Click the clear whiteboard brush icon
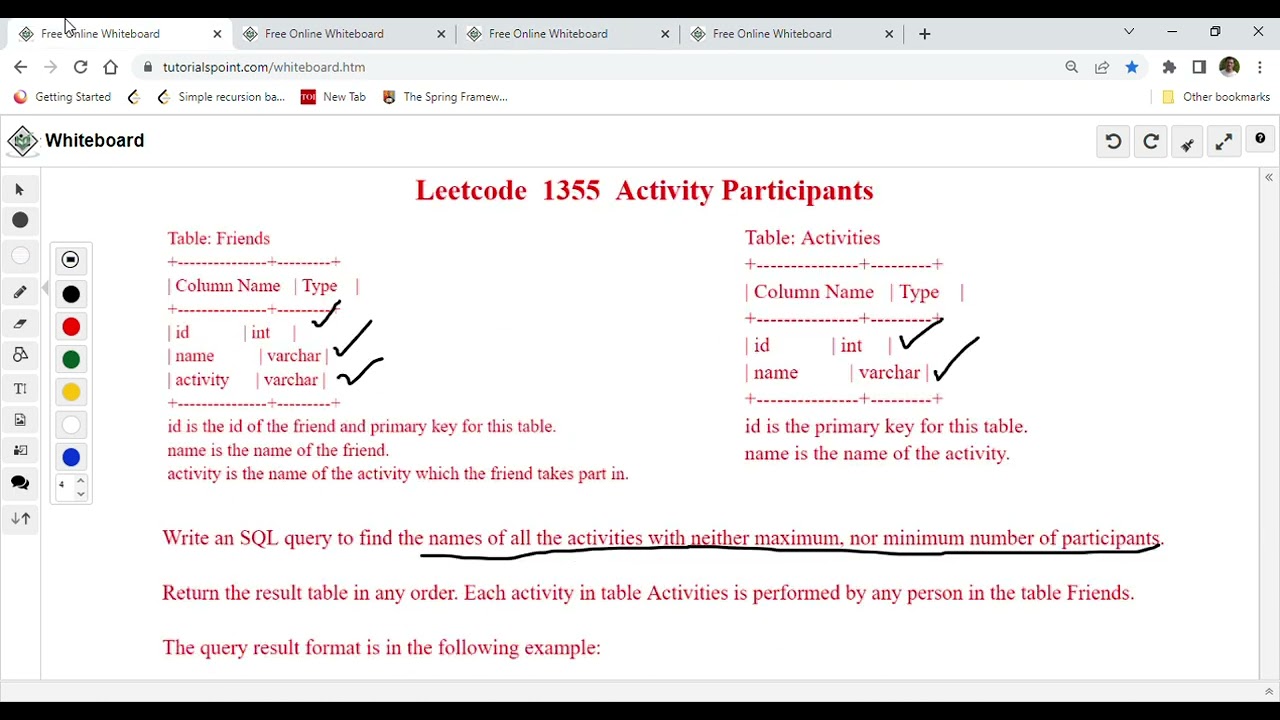The image size is (1280, 720). click(x=1188, y=144)
